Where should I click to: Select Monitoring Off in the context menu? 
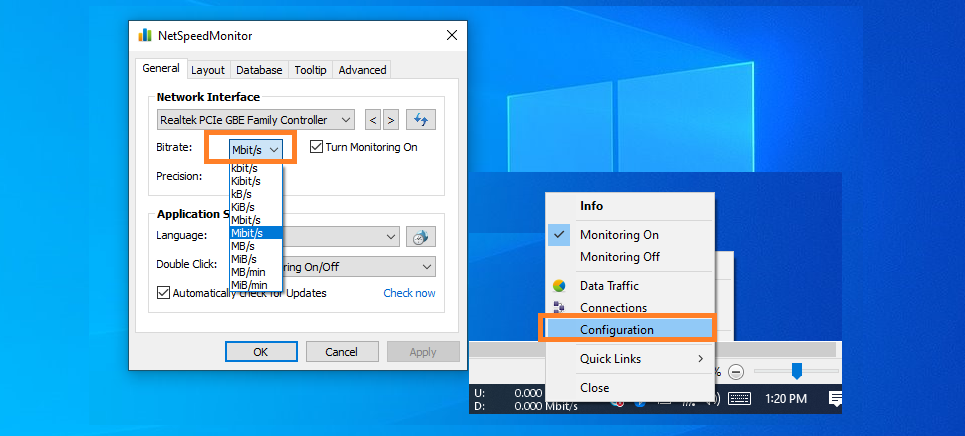tap(630, 256)
